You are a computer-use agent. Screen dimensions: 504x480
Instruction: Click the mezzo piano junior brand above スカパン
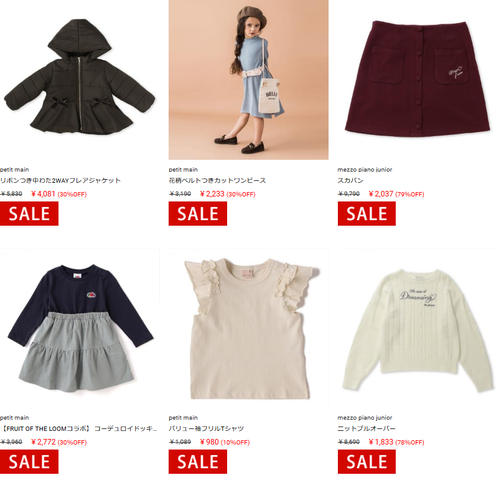point(365,170)
